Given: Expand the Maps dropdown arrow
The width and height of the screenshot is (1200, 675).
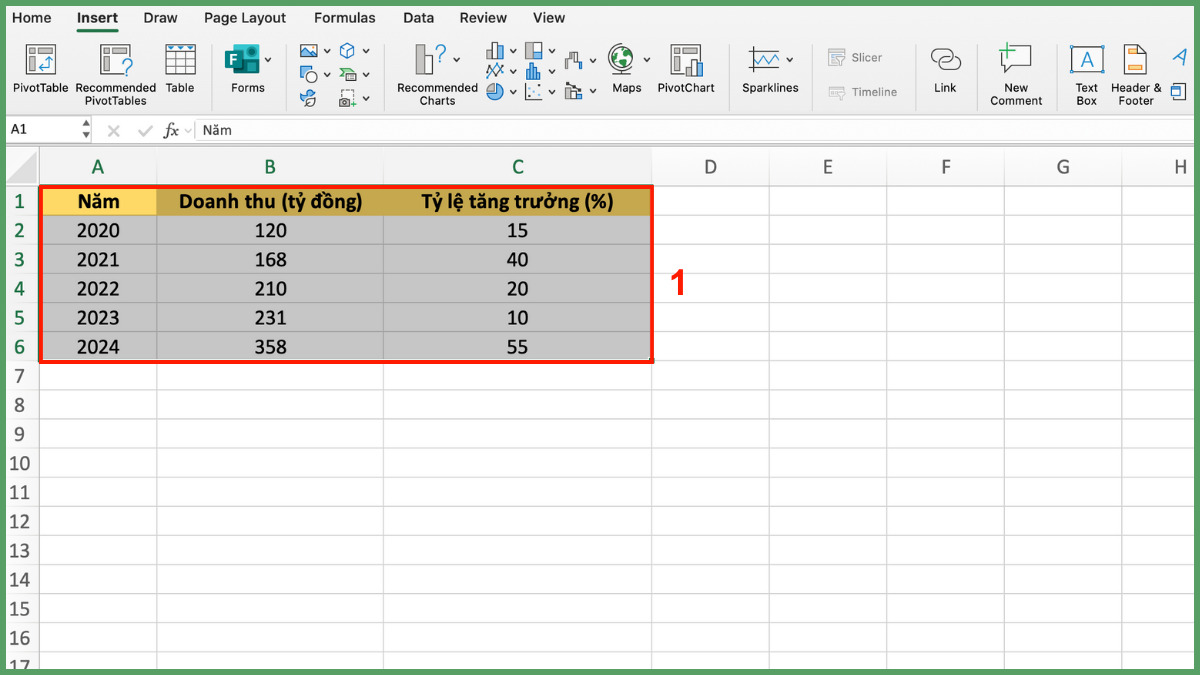Looking at the screenshot, I should (647, 60).
